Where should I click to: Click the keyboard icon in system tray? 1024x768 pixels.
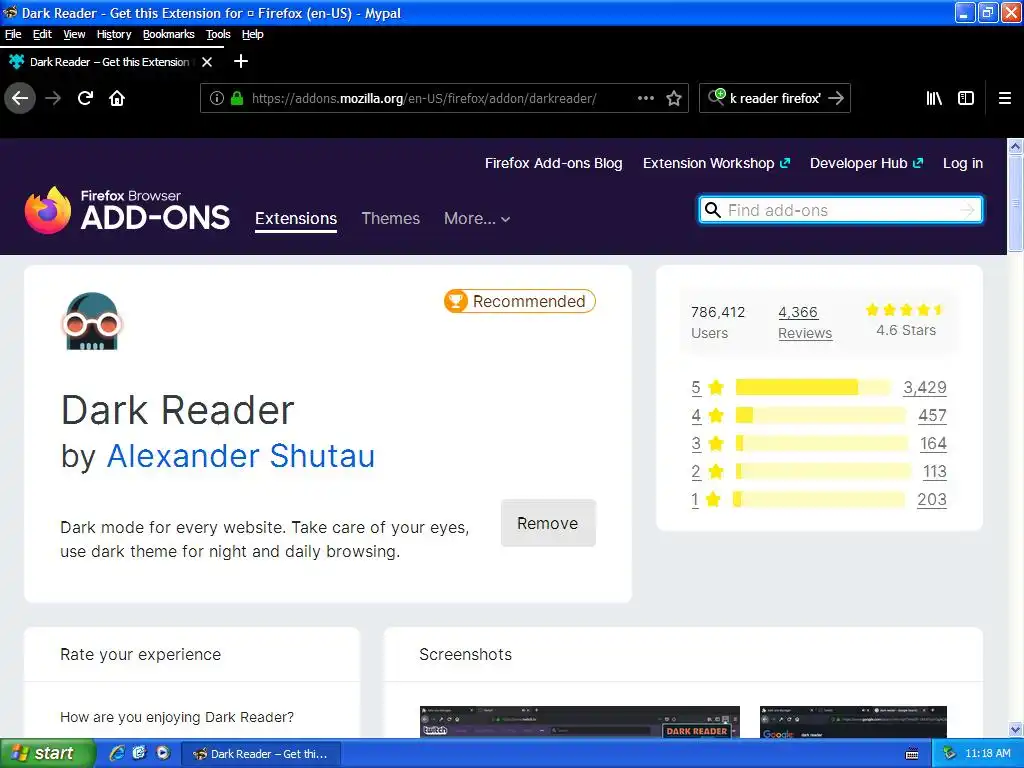tap(912, 754)
